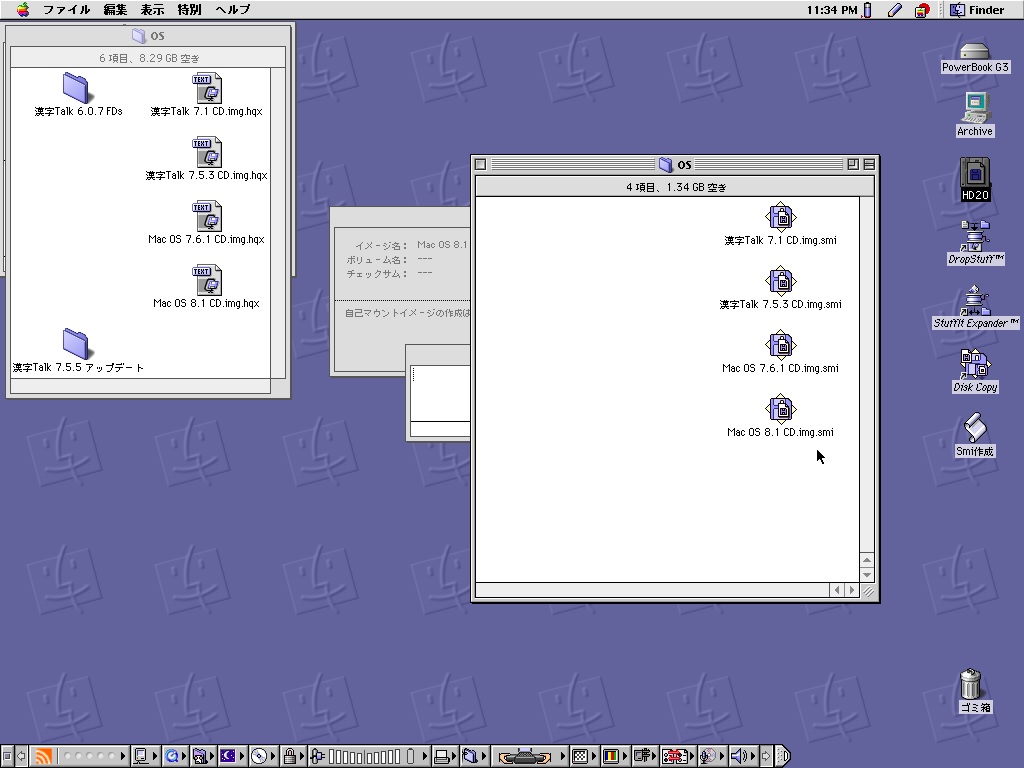Image resolution: width=1024 pixels, height=768 pixels.
Task: Open the 編集 menu
Action: point(115,10)
